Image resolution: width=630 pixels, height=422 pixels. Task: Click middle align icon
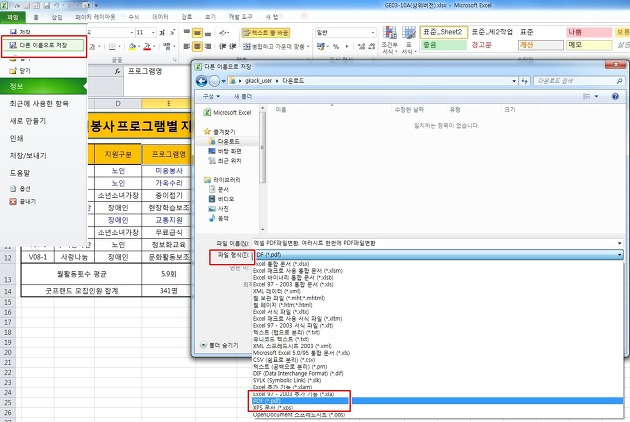point(197,33)
